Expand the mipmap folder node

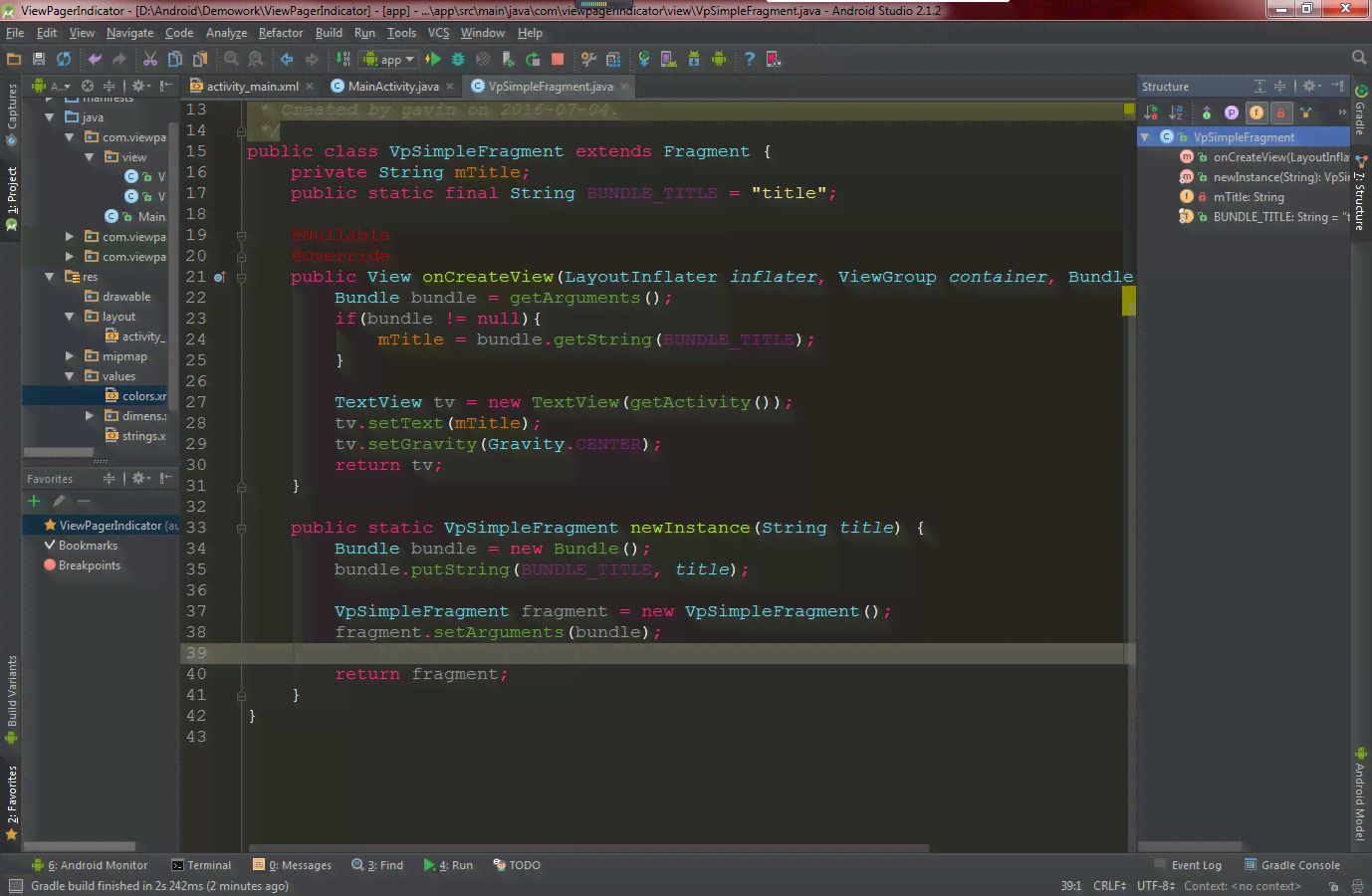click(70, 356)
